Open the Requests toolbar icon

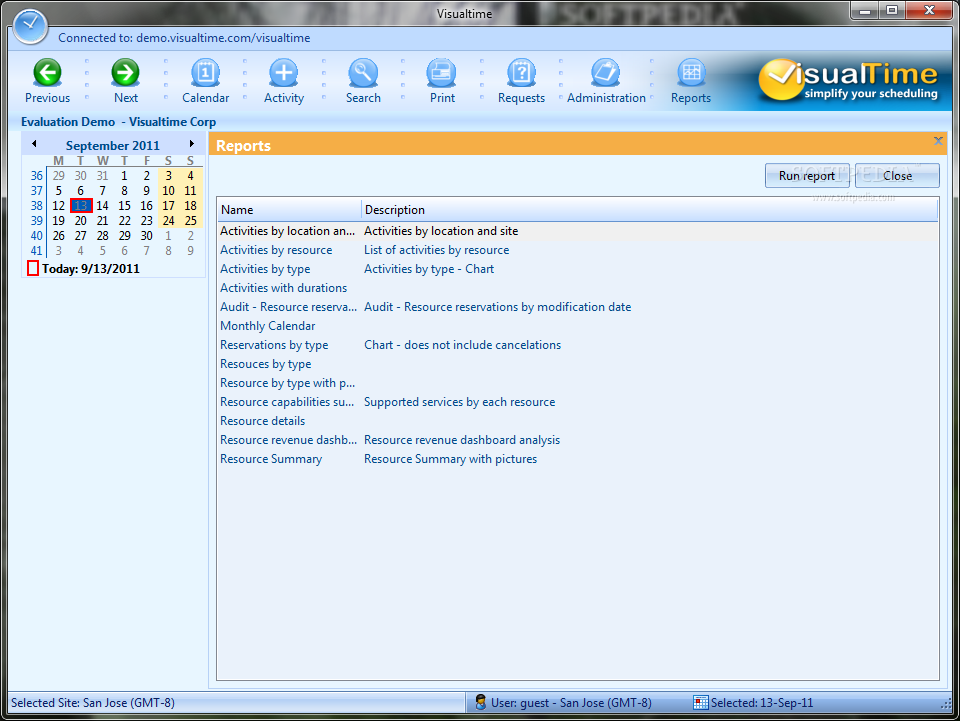pyautogui.click(x=521, y=72)
